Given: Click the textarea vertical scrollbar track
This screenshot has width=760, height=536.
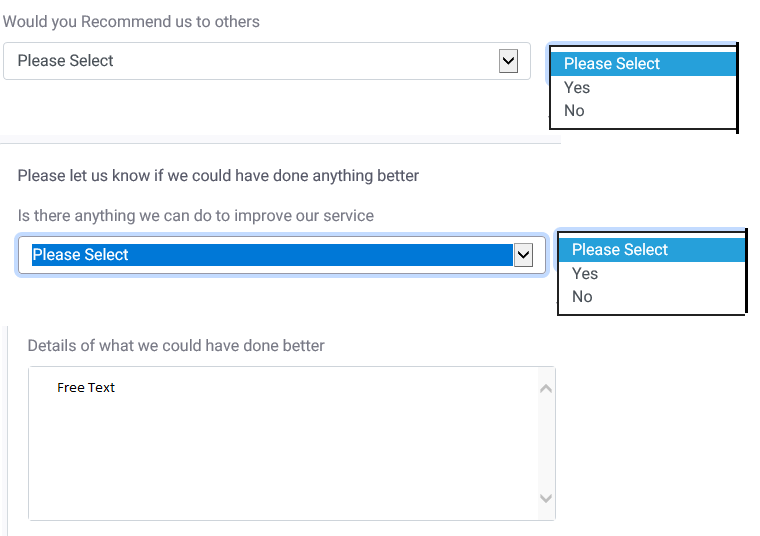Looking at the screenshot, I should click(546, 443).
